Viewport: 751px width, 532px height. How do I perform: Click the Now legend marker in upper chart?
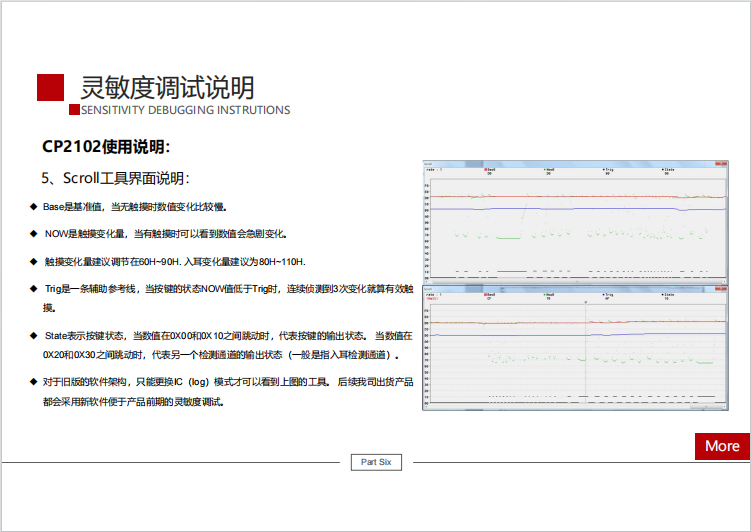click(x=546, y=170)
